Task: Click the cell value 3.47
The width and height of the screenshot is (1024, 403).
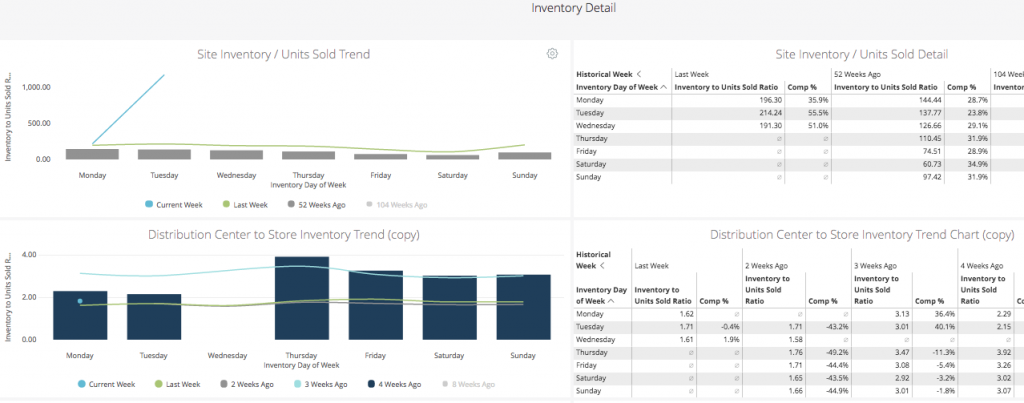Action: pos(903,352)
